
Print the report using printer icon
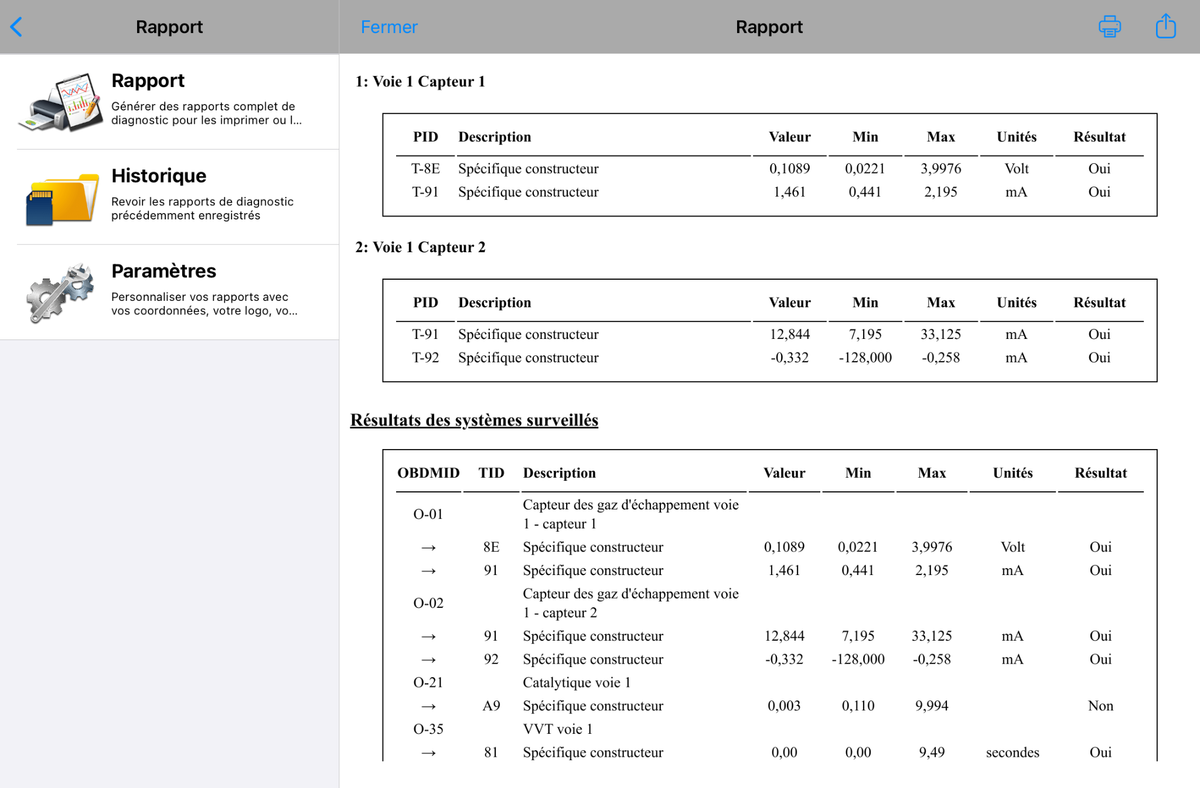click(x=1110, y=27)
